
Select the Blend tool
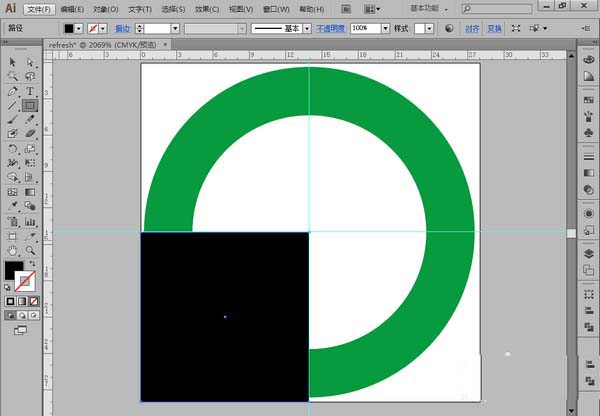(30, 206)
